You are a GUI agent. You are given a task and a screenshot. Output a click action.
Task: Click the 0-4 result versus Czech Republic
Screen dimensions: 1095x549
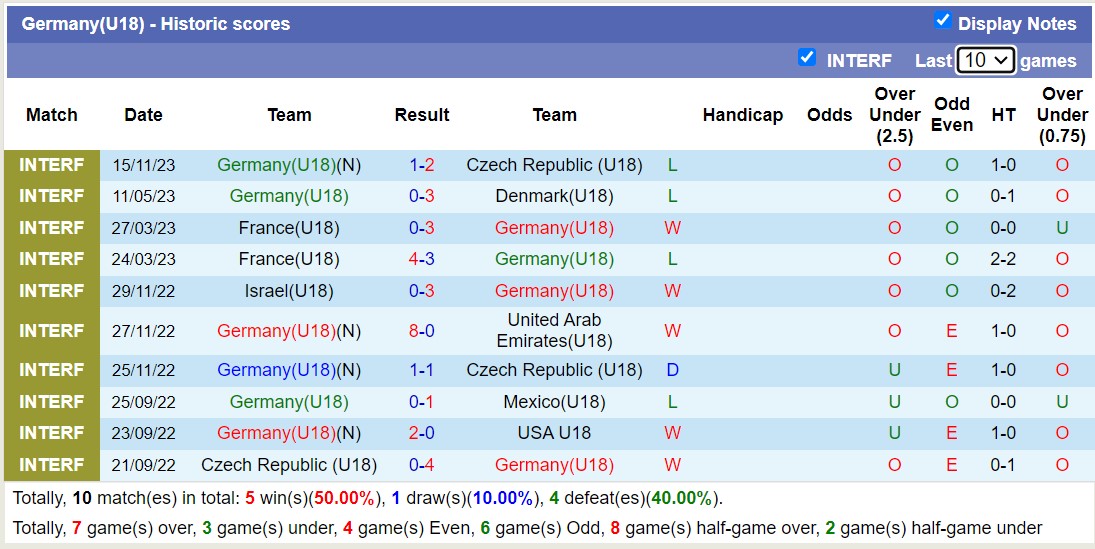(x=421, y=465)
